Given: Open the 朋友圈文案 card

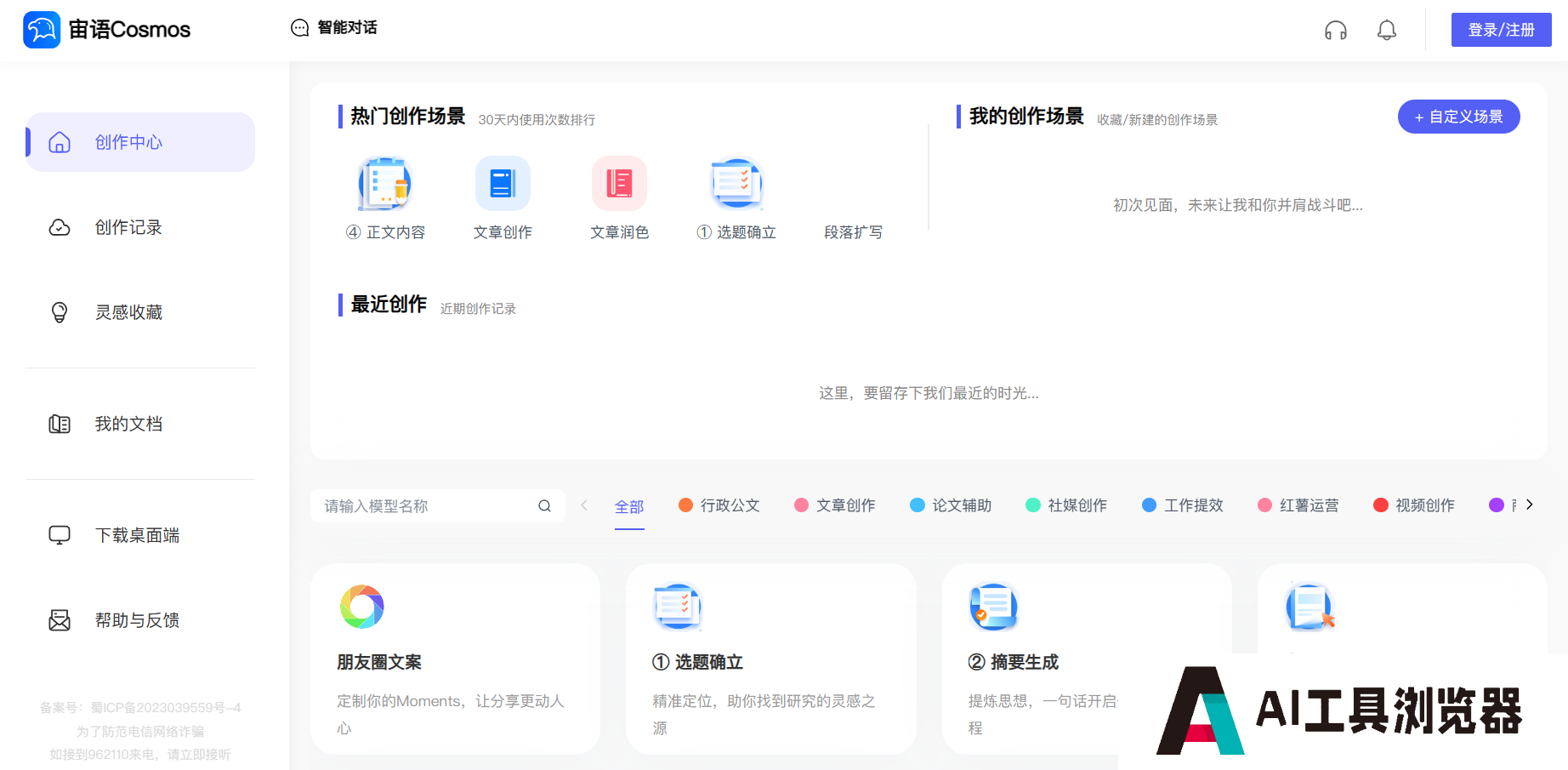Looking at the screenshot, I should pos(455,659).
